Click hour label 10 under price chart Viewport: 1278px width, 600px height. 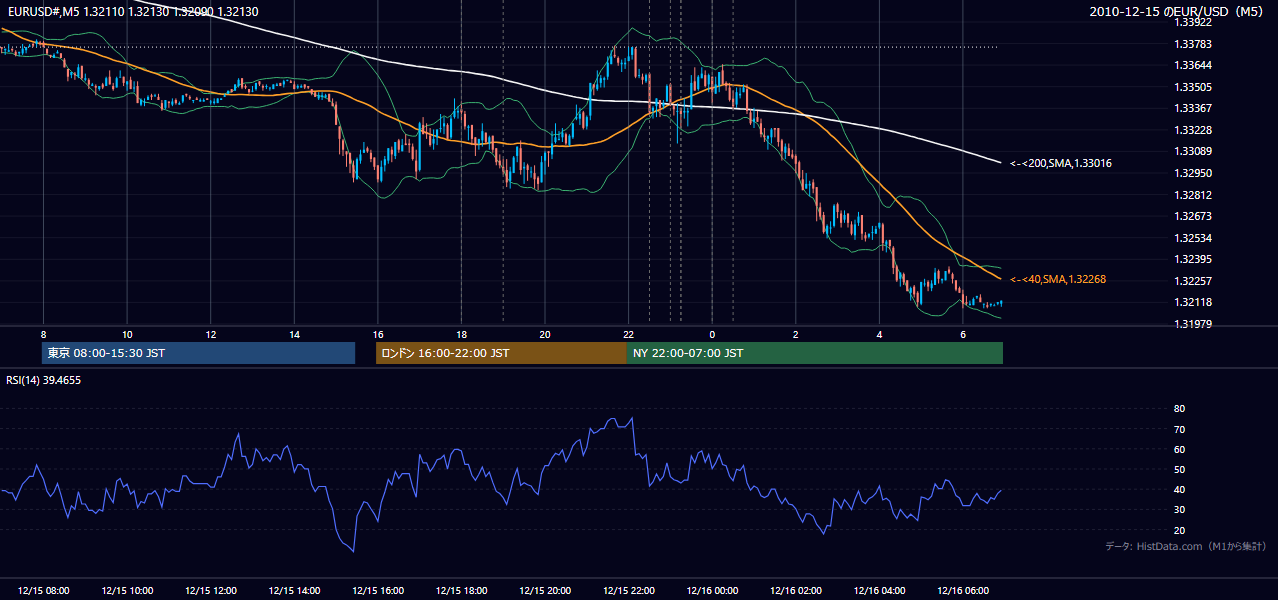[x=127, y=334]
